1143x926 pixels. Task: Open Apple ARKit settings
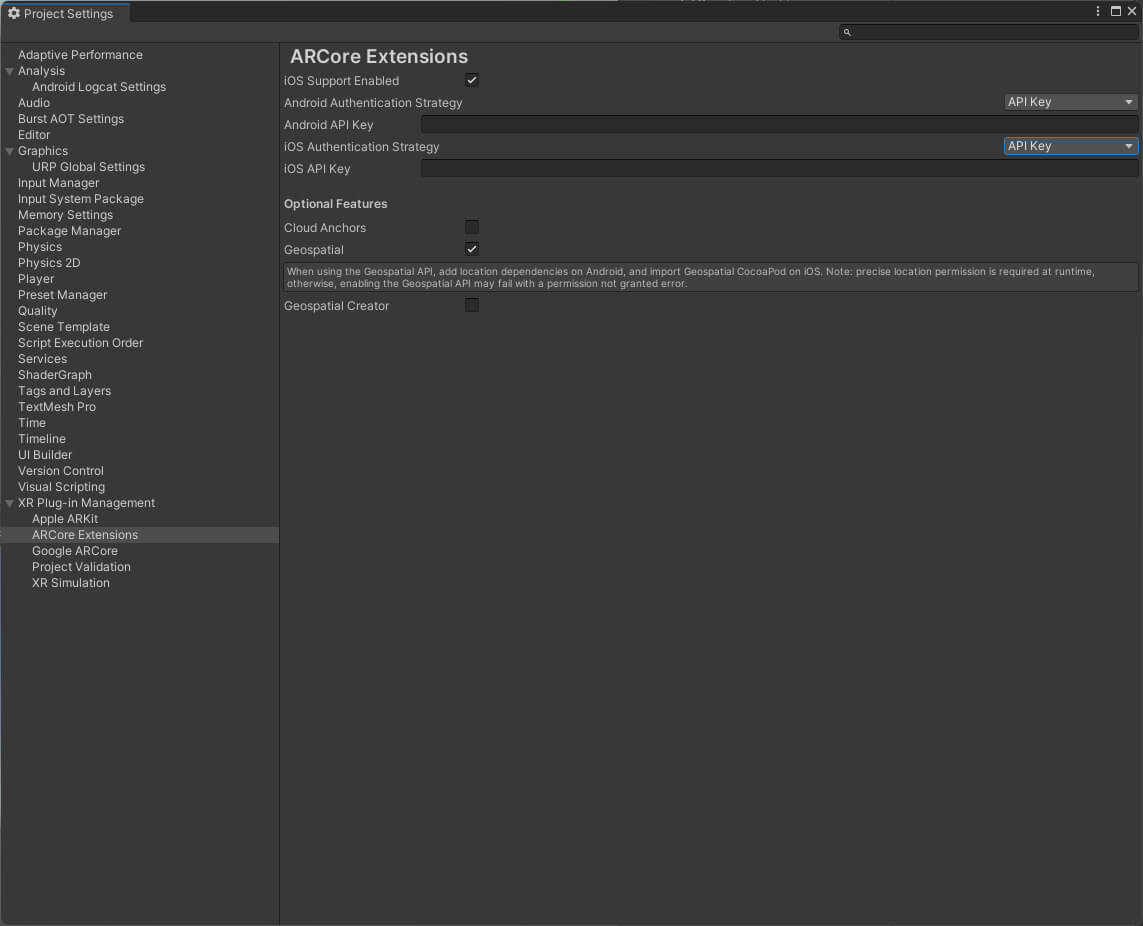[x=65, y=520]
